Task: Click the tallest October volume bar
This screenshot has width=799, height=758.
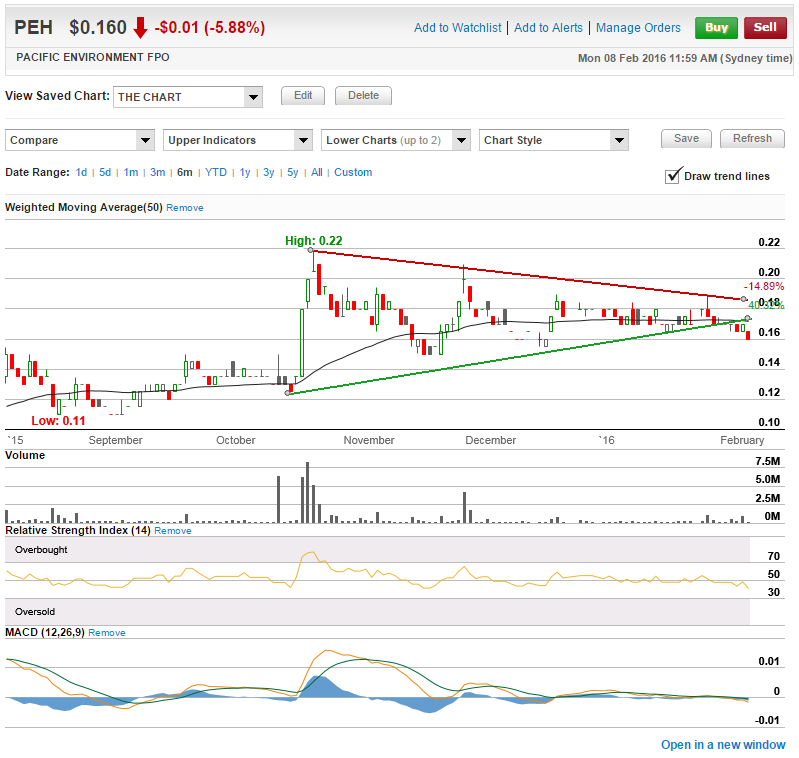Action: (307, 493)
